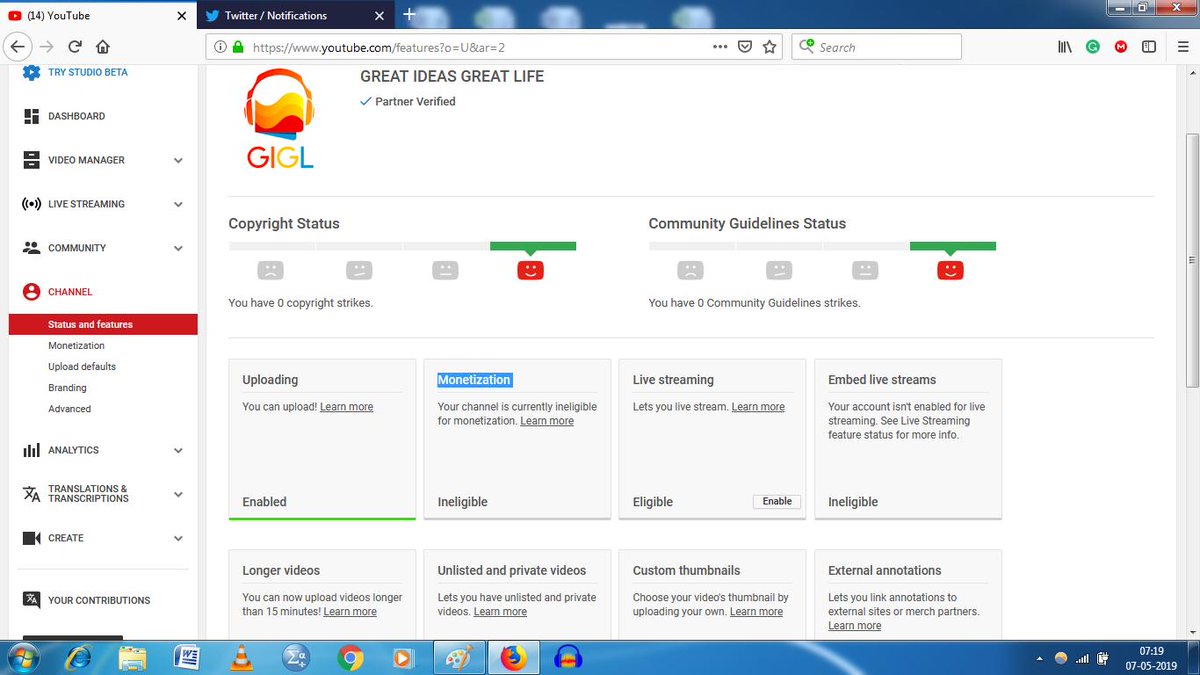
Task: Close the Twitter / Notifications tab
Action: (x=379, y=16)
